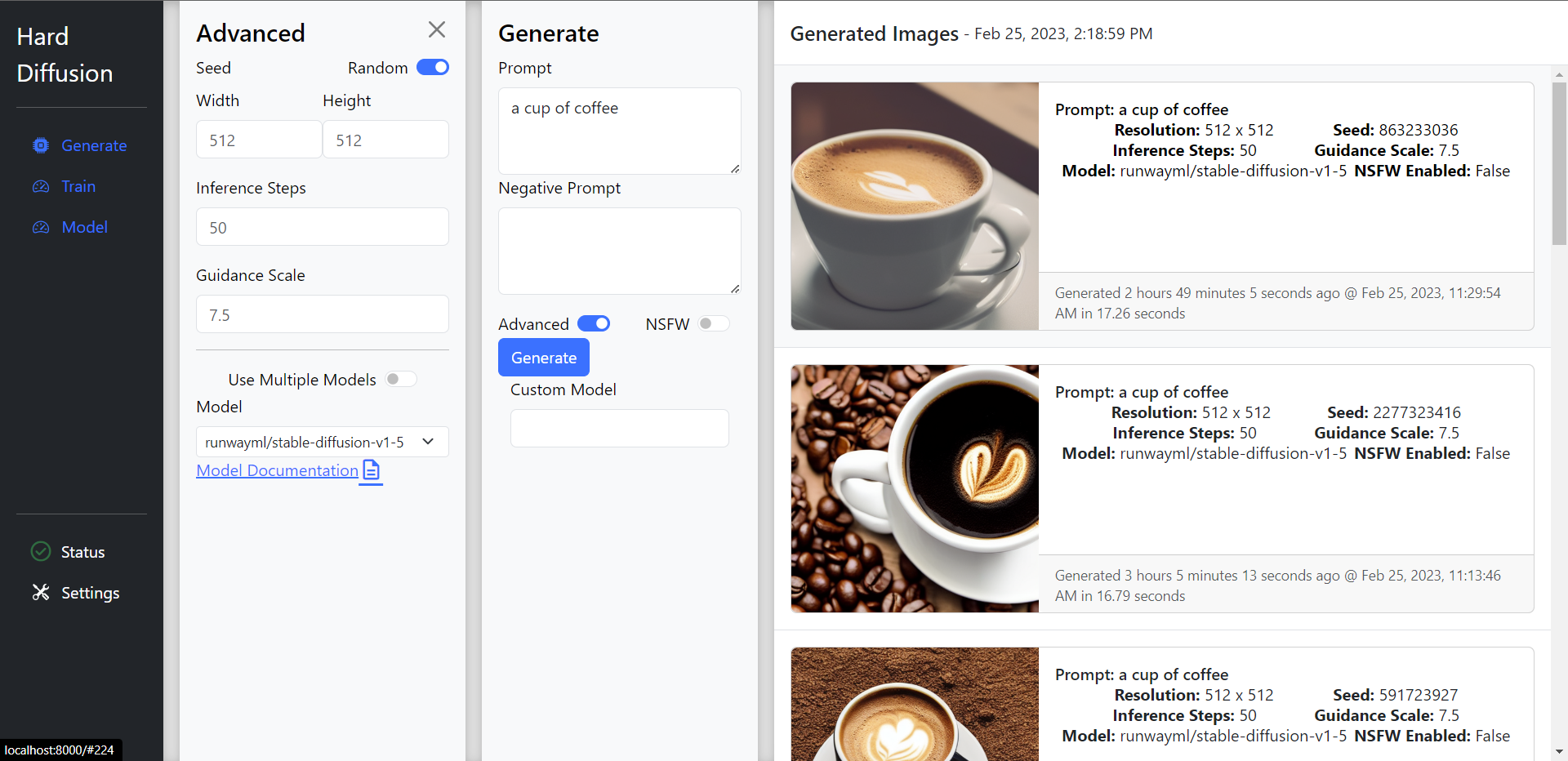Toggle the Random seed switch
This screenshot has width=1568, height=761.
pos(433,67)
